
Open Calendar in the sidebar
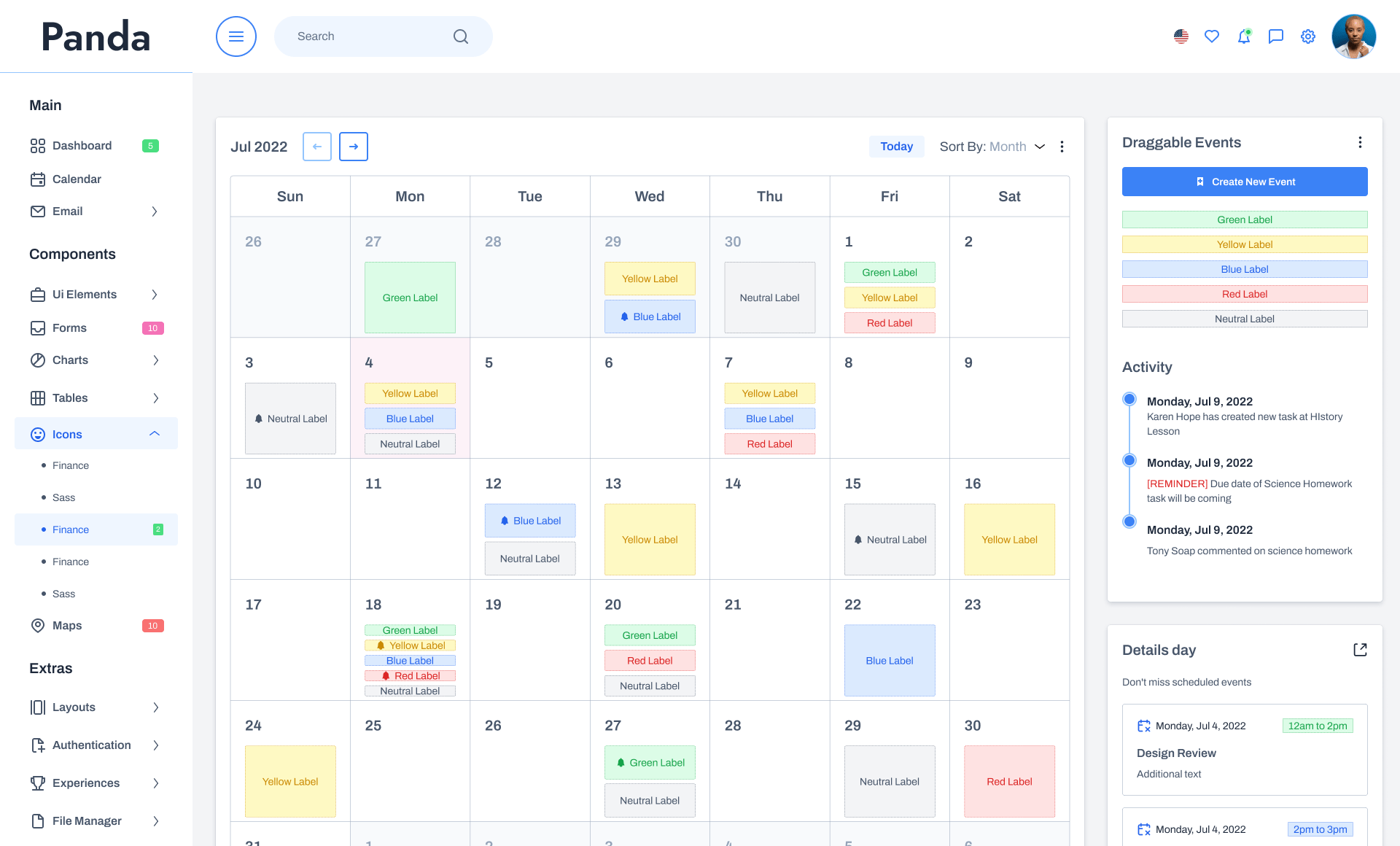pyautogui.click(x=77, y=179)
